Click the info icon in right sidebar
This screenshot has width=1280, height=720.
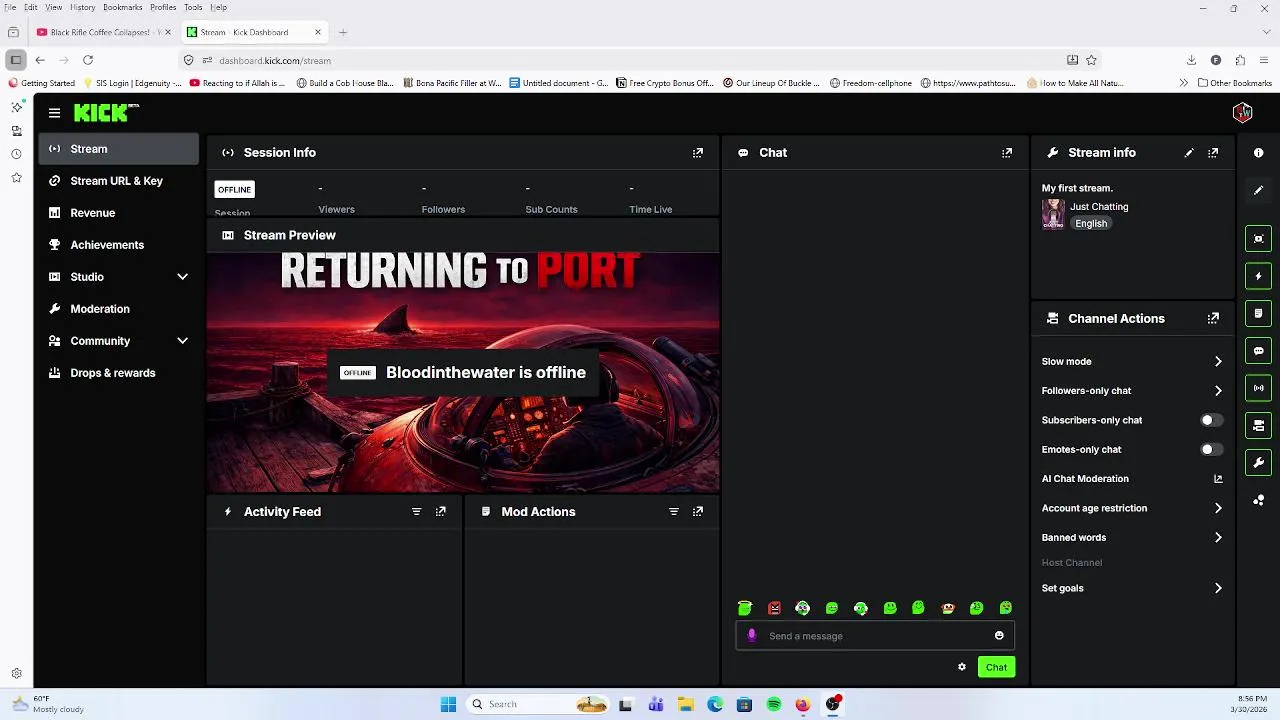tap(1258, 153)
